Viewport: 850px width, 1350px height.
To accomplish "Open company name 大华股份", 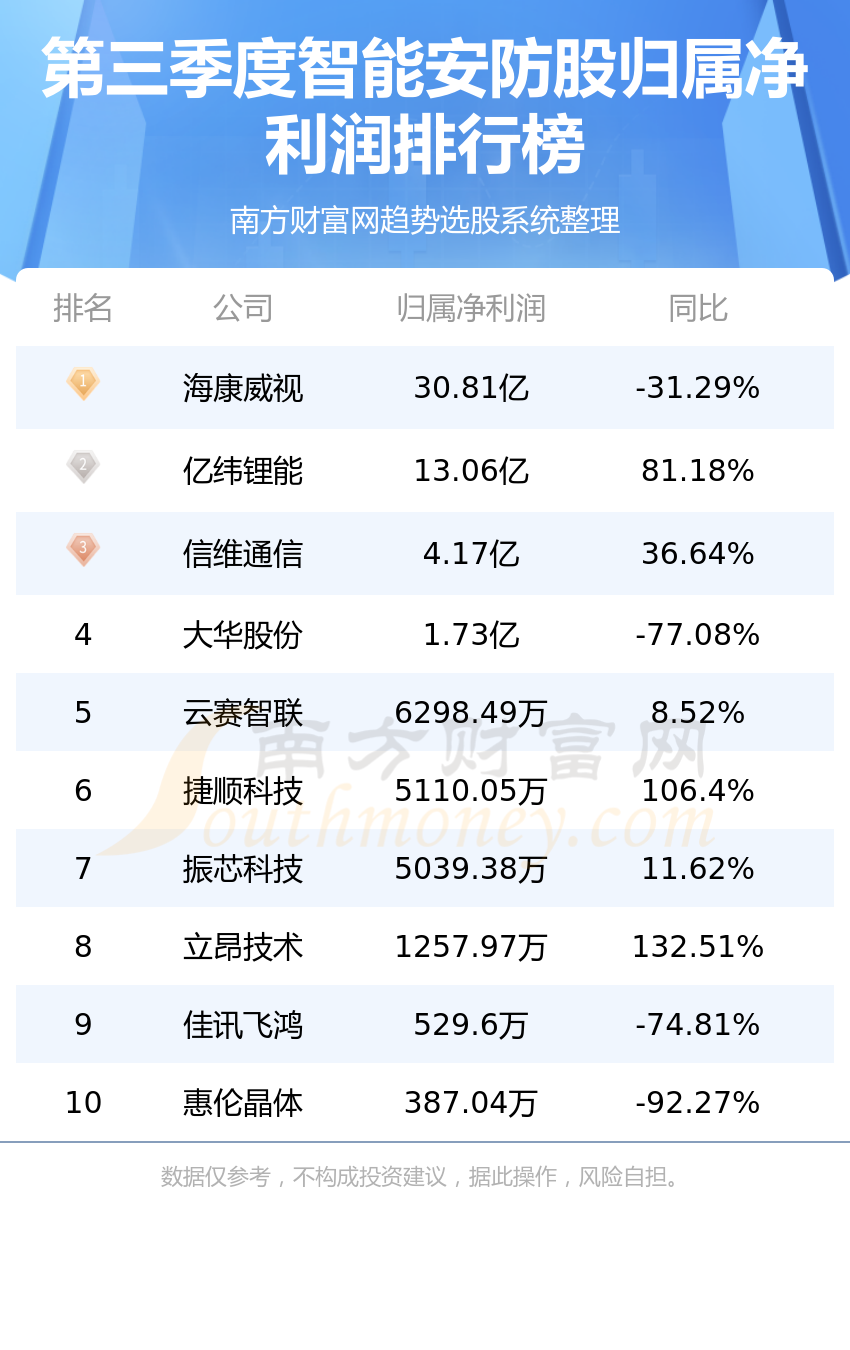I will (243, 634).
